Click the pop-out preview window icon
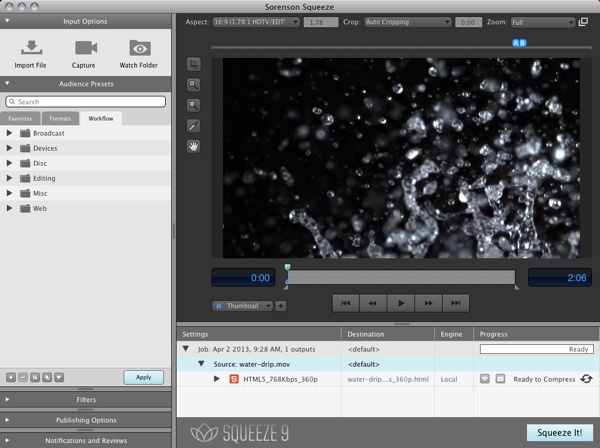Screen dimensions: 600x448 [583, 21]
